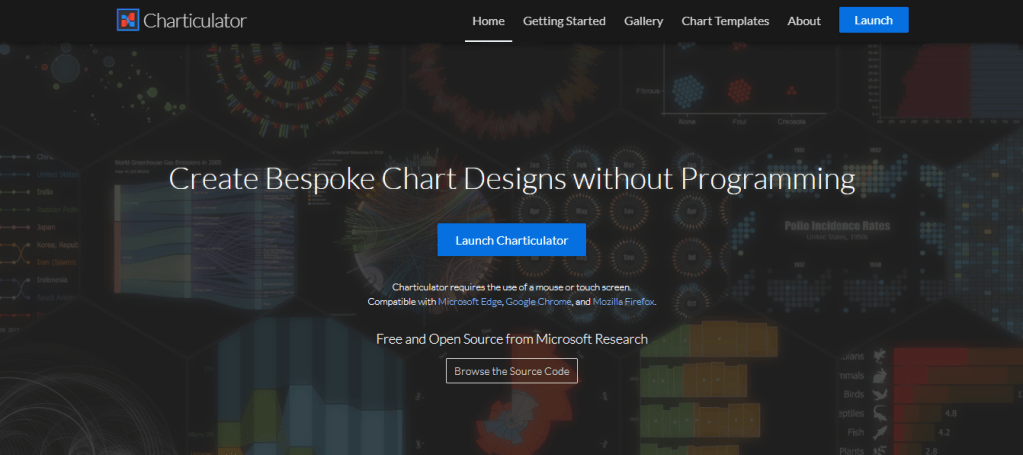Follow the Microsoft Edge link

coord(469,301)
